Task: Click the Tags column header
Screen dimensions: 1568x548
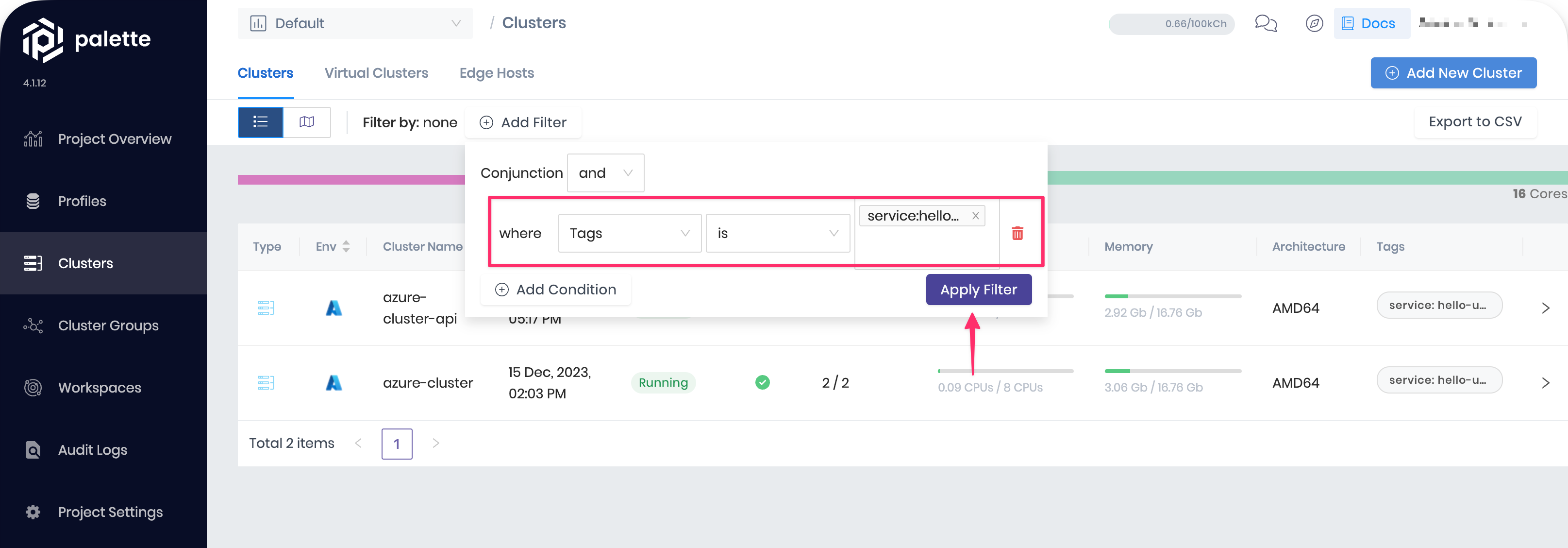Action: (1390, 247)
